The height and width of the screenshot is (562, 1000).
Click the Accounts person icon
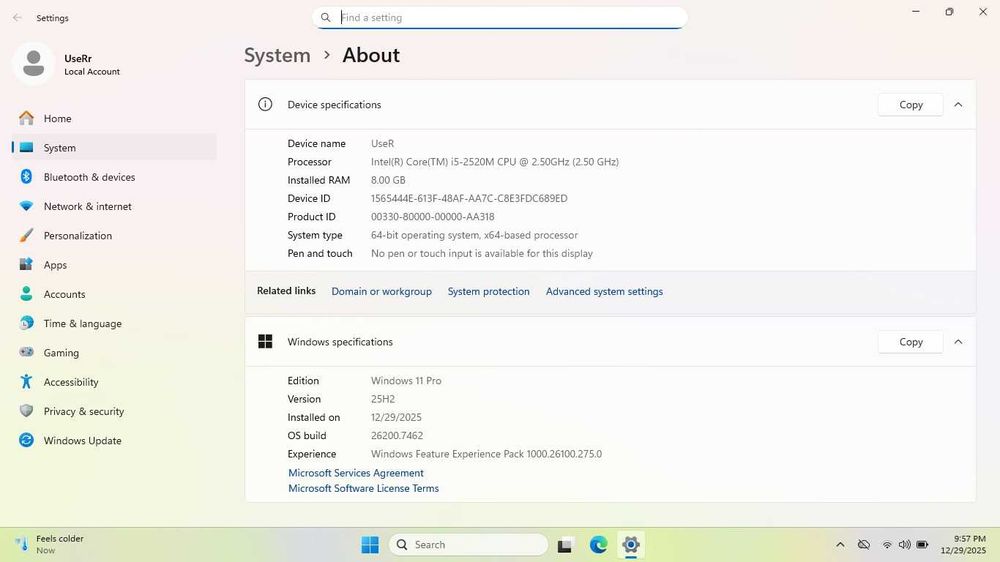point(26,293)
